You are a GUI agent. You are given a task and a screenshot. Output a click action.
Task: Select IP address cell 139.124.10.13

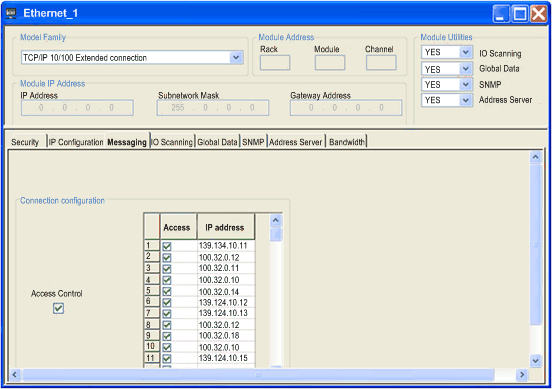pos(226,313)
